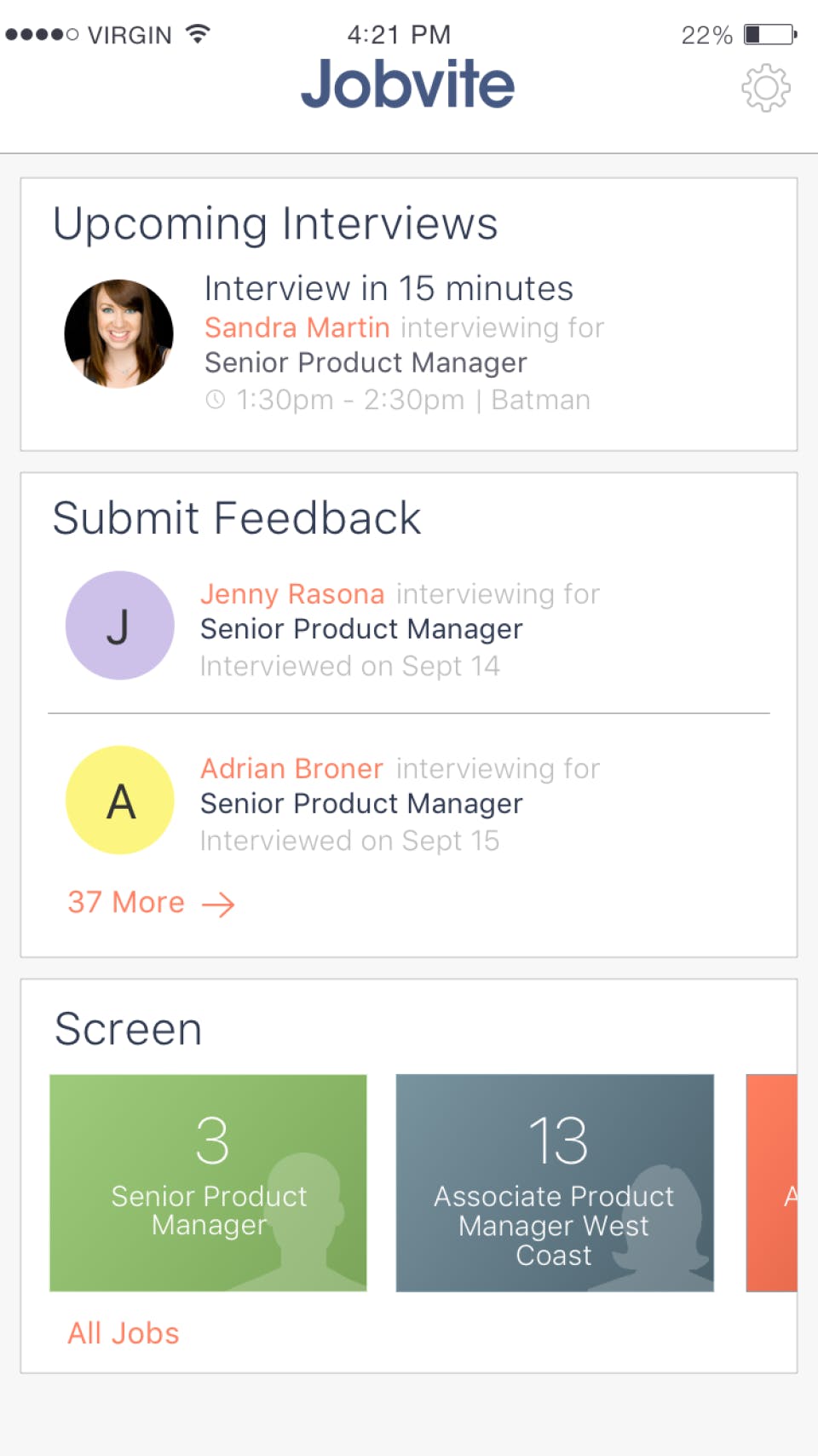
Task: Tap the Associate Product Manager West Coast card
Action: tap(554, 1181)
